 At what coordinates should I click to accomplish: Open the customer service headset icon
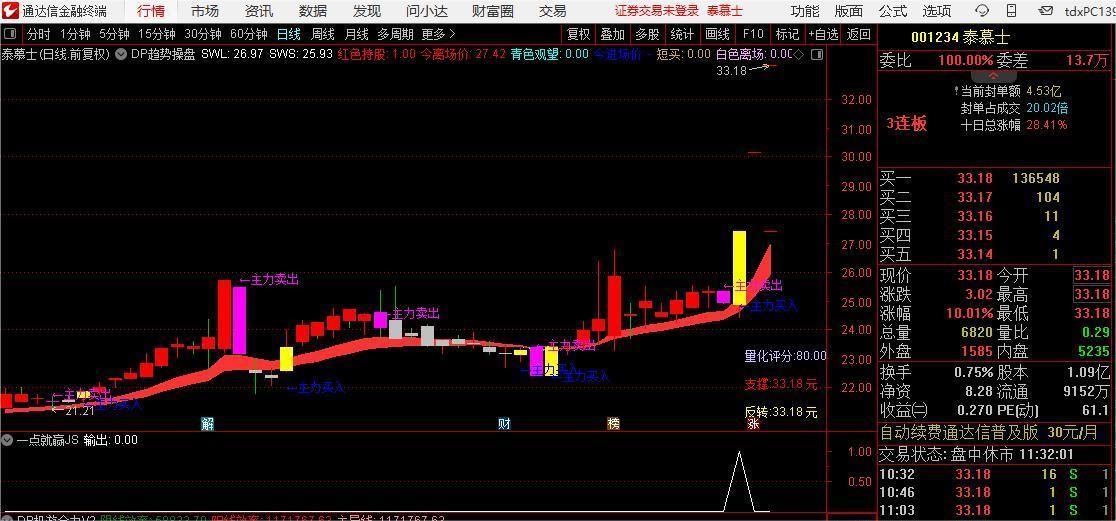coord(982,11)
